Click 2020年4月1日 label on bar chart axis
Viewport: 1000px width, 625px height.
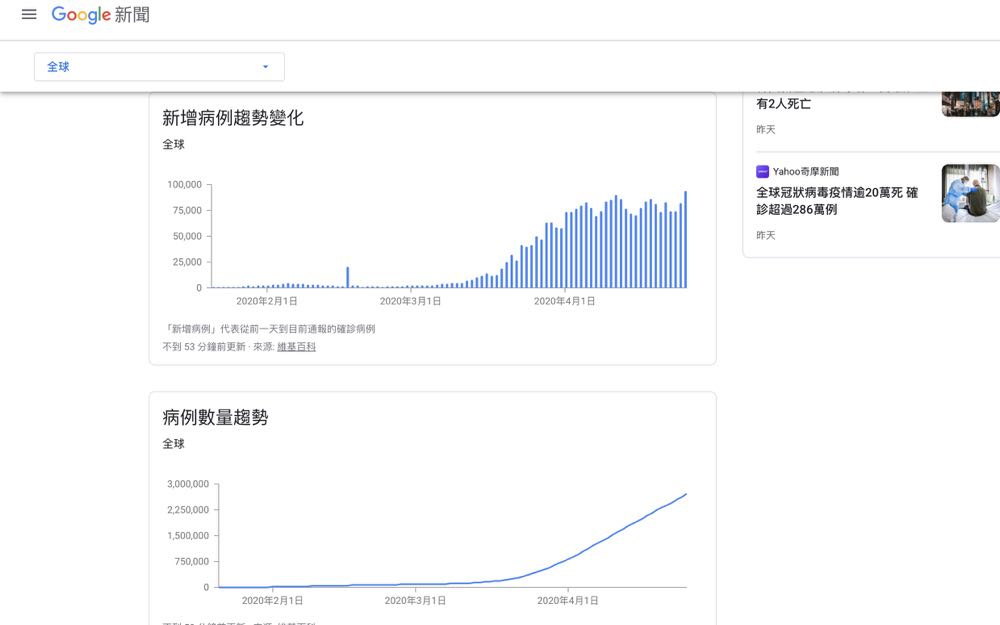click(564, 301)
